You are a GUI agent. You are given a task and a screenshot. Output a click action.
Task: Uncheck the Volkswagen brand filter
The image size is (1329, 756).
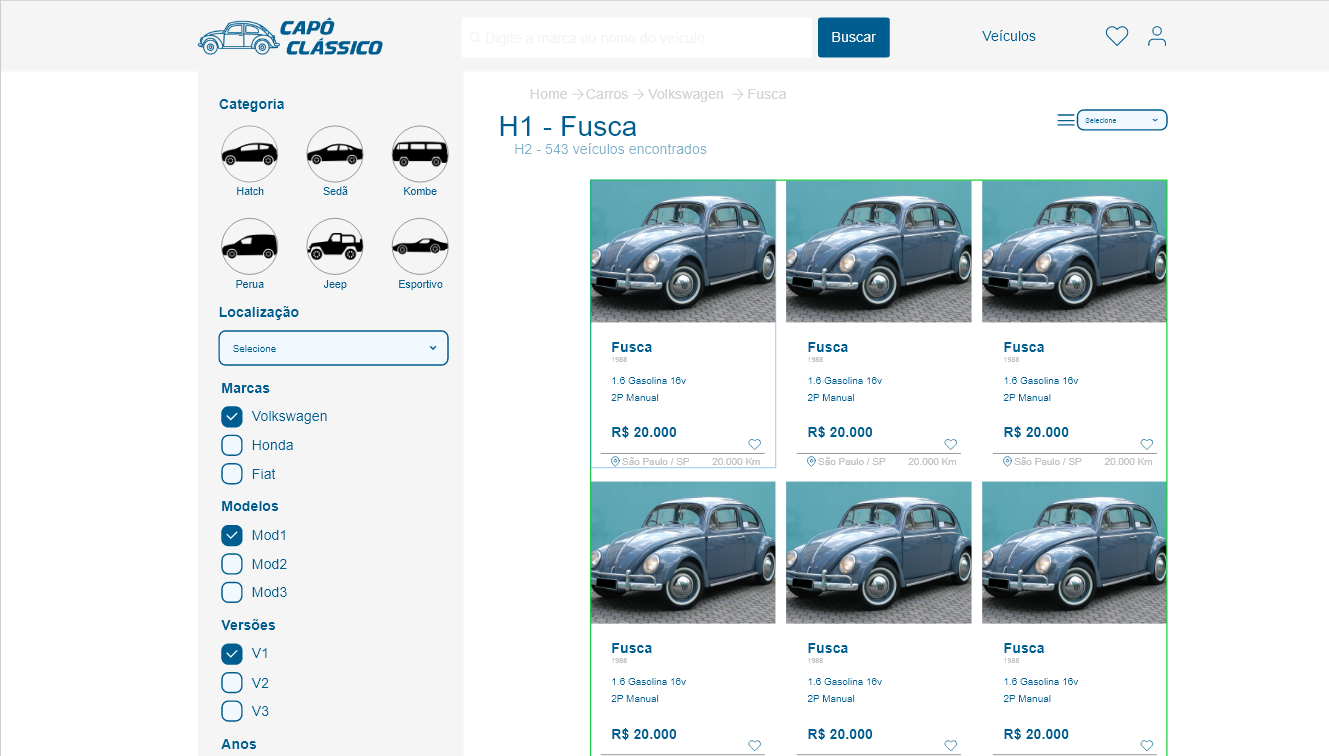[231, 416]
